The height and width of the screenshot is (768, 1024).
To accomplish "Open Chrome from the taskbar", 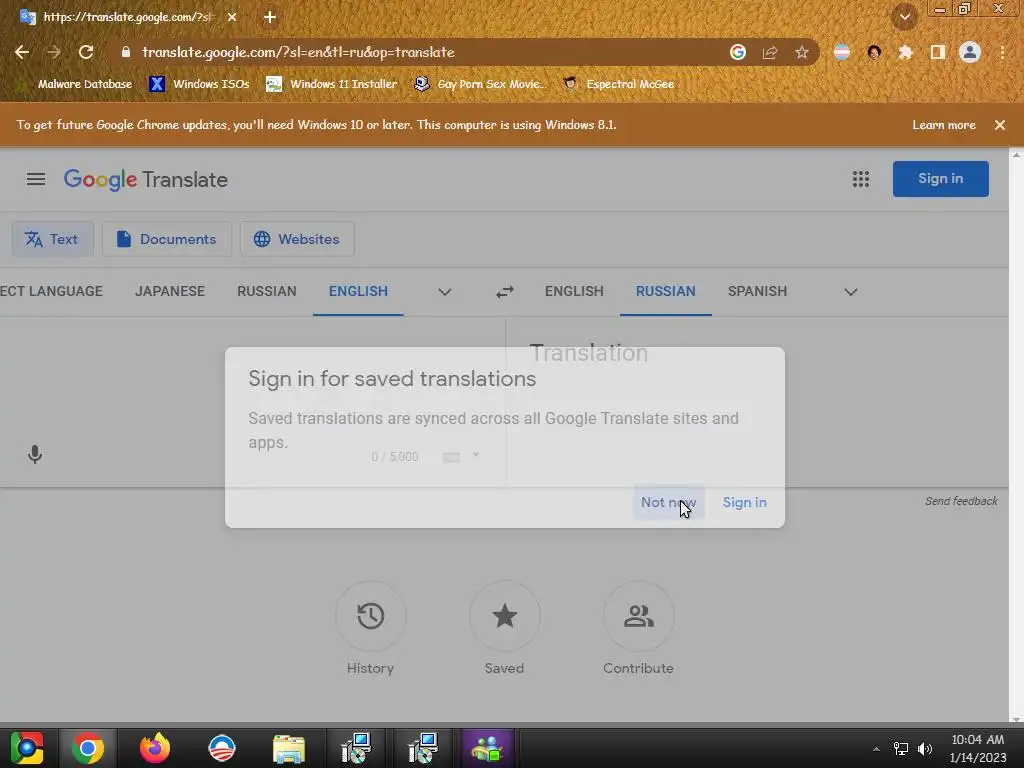I will [x=88, y=748].
